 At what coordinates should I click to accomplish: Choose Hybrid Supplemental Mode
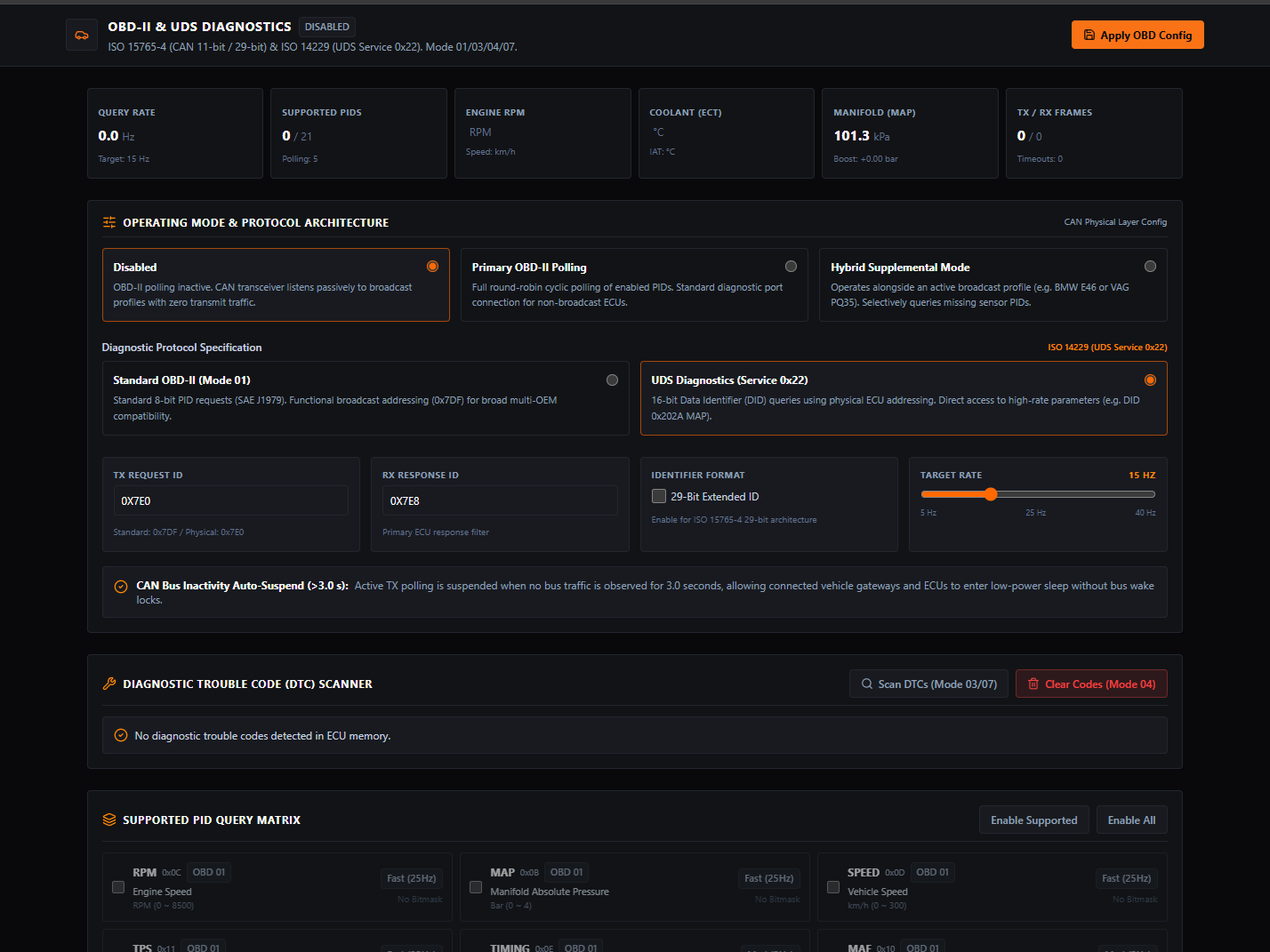point(993,284)
